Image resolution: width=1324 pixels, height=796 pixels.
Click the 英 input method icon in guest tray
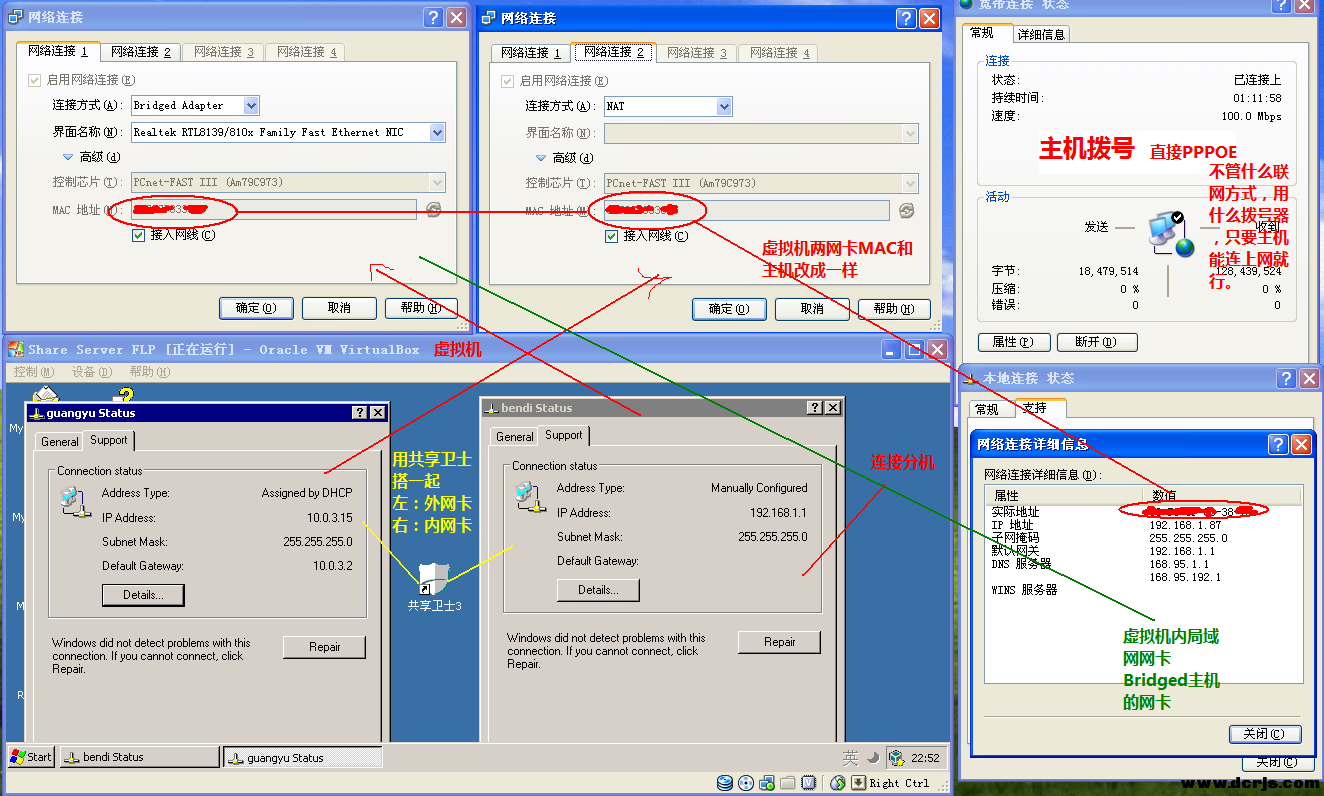coord(850,758)
